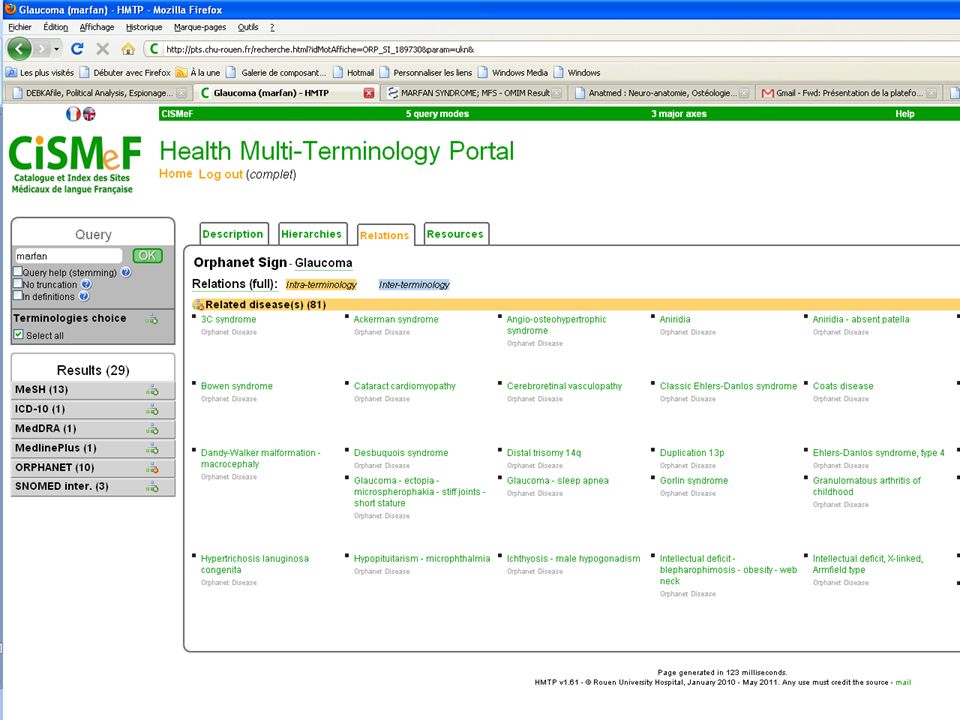Open the Glaucoma - sleep apnea link
The image size is (960, 720).
coord(558,481)
